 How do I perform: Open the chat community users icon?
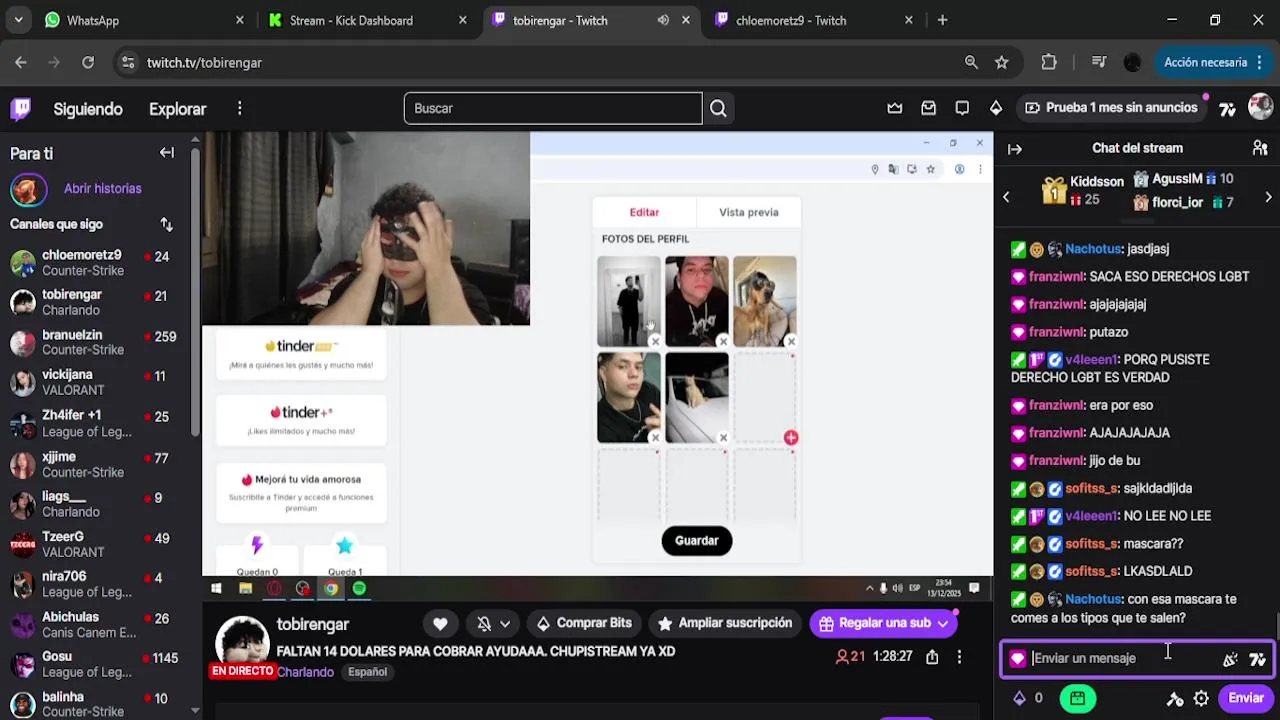click(x=1260, y=148)
